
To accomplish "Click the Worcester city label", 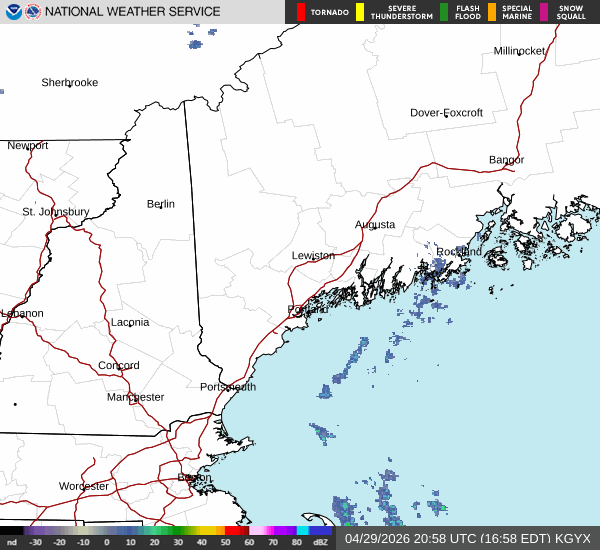I will coord(84,486).
